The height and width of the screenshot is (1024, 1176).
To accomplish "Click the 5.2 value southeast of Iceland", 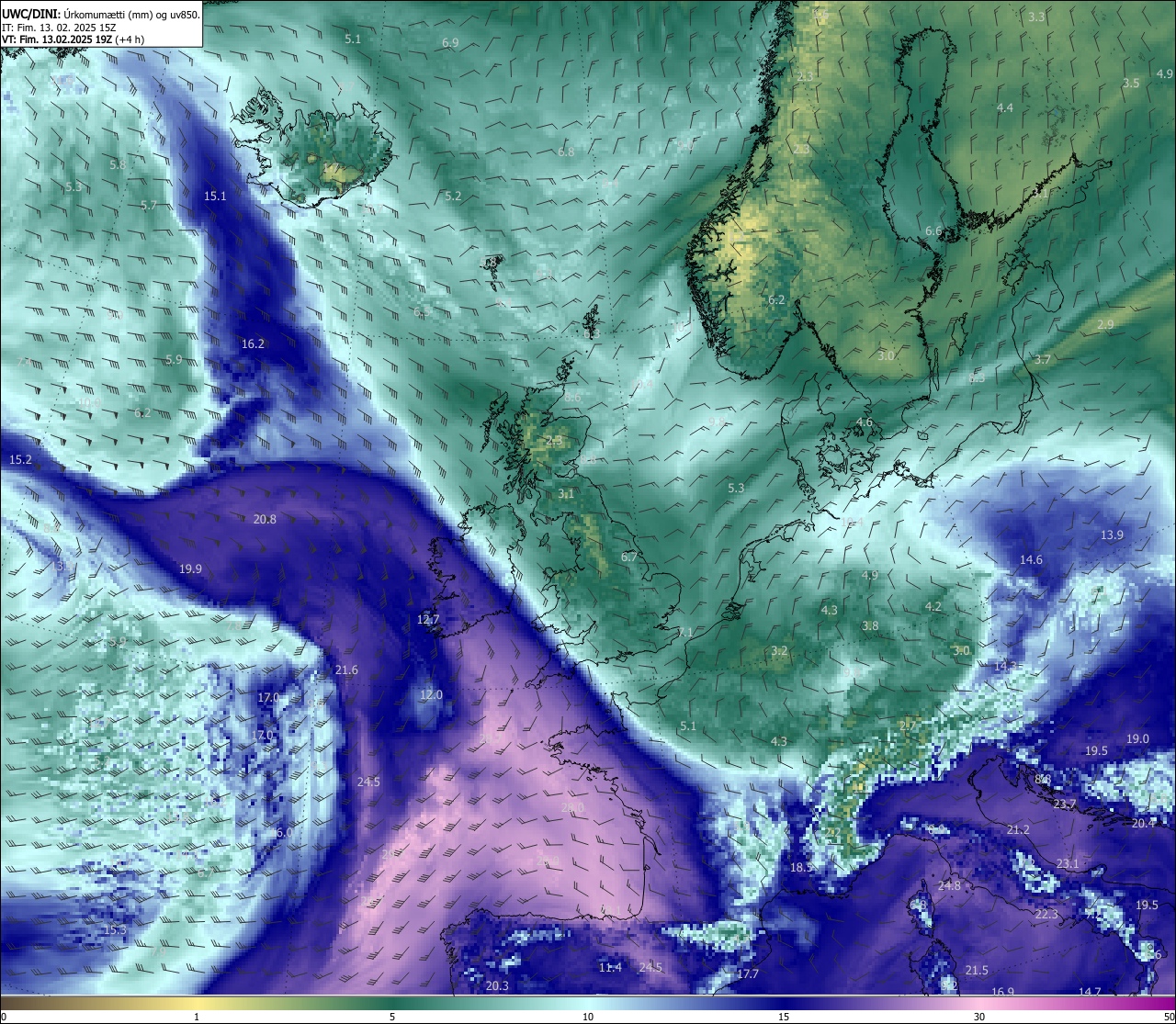I will (453, 196).
